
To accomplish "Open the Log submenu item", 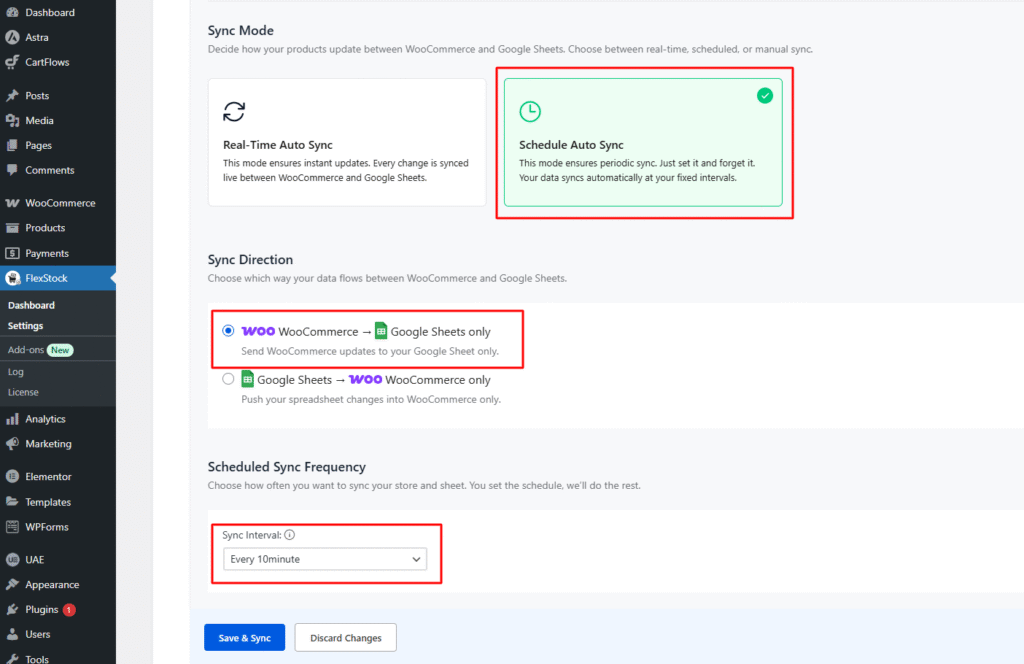I will (16, 372).
